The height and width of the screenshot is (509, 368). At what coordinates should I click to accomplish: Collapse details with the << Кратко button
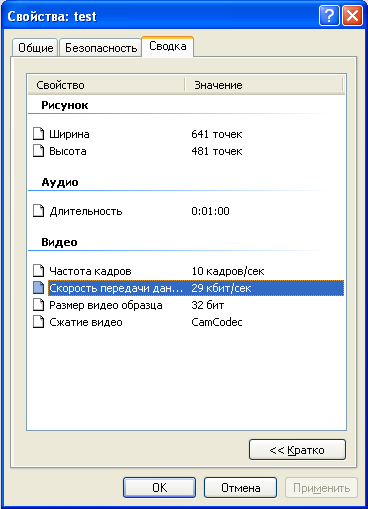click(x=297, y=450)
